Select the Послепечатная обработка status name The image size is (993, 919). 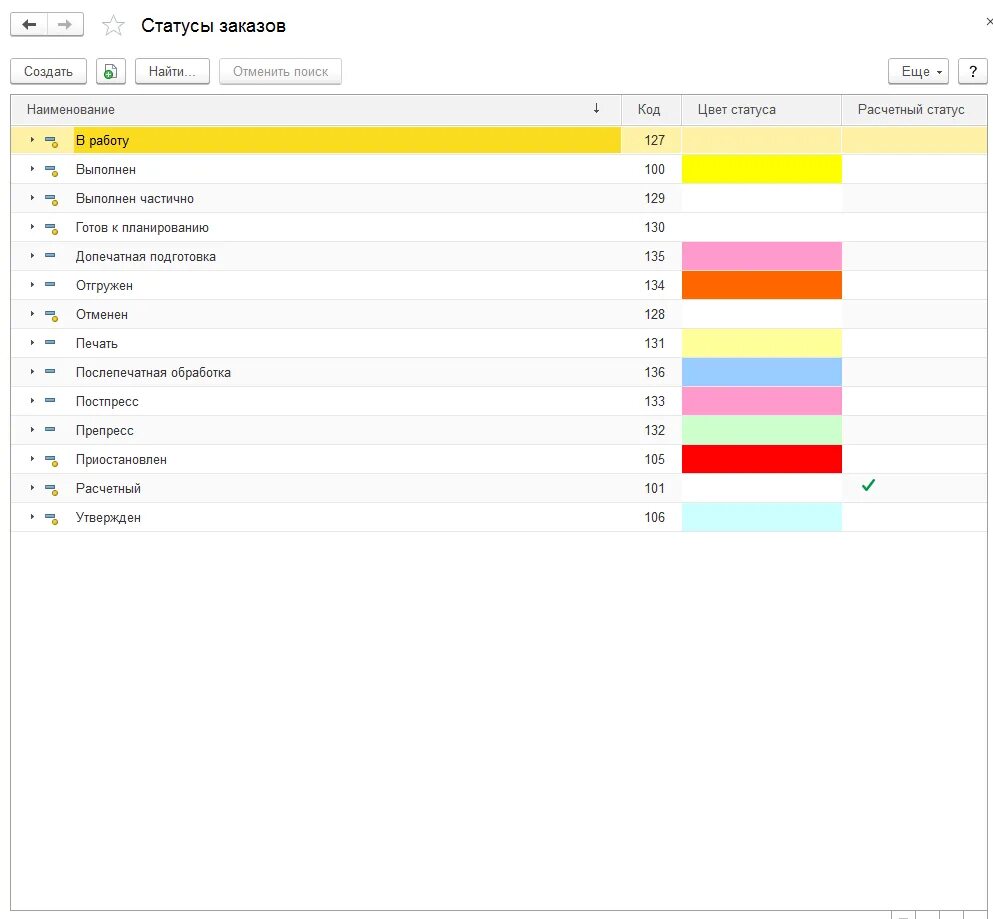[x=153, y=372]
